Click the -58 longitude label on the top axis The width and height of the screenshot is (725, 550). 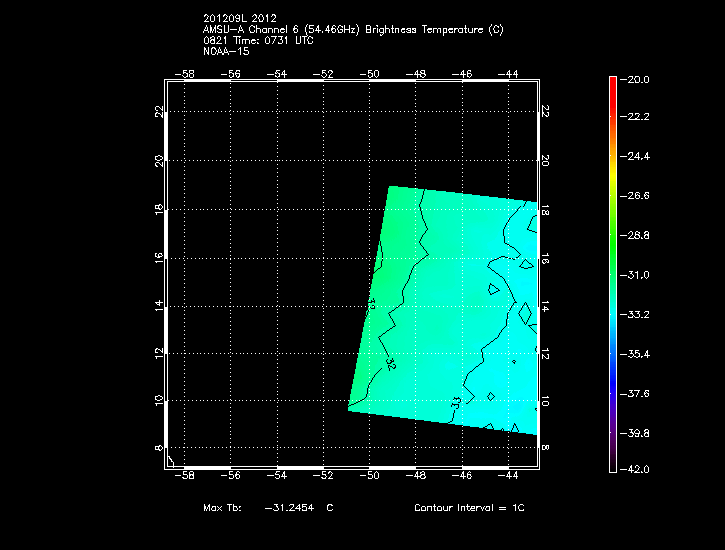185,74
